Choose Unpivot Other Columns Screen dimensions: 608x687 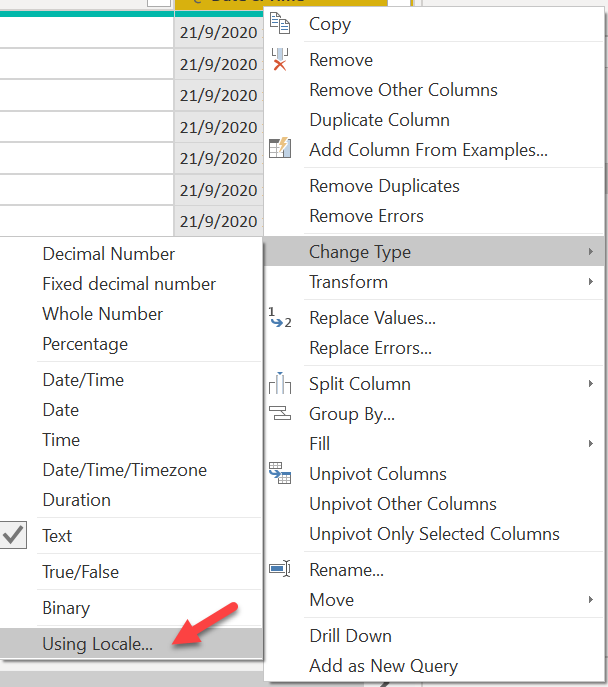[403, 504]
